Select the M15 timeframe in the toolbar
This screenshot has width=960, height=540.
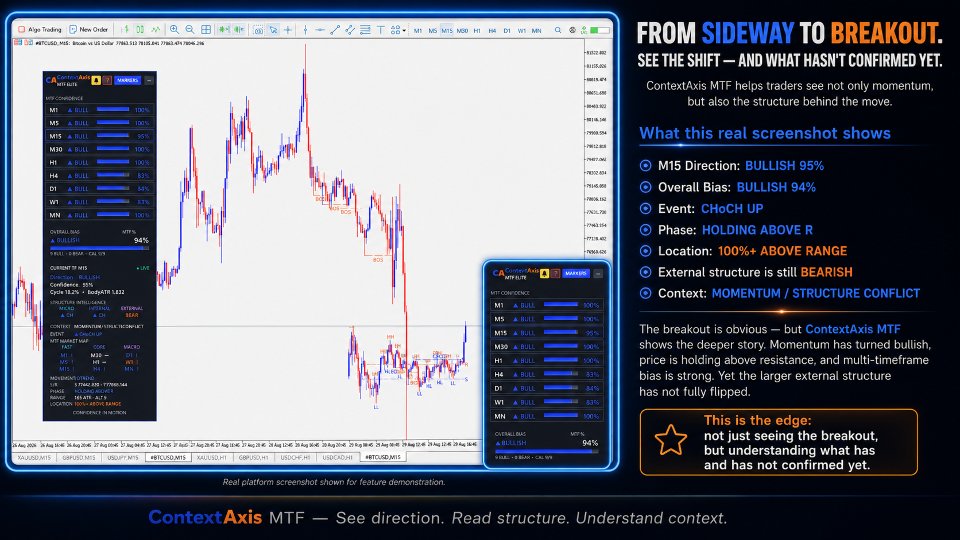(447, 30)
